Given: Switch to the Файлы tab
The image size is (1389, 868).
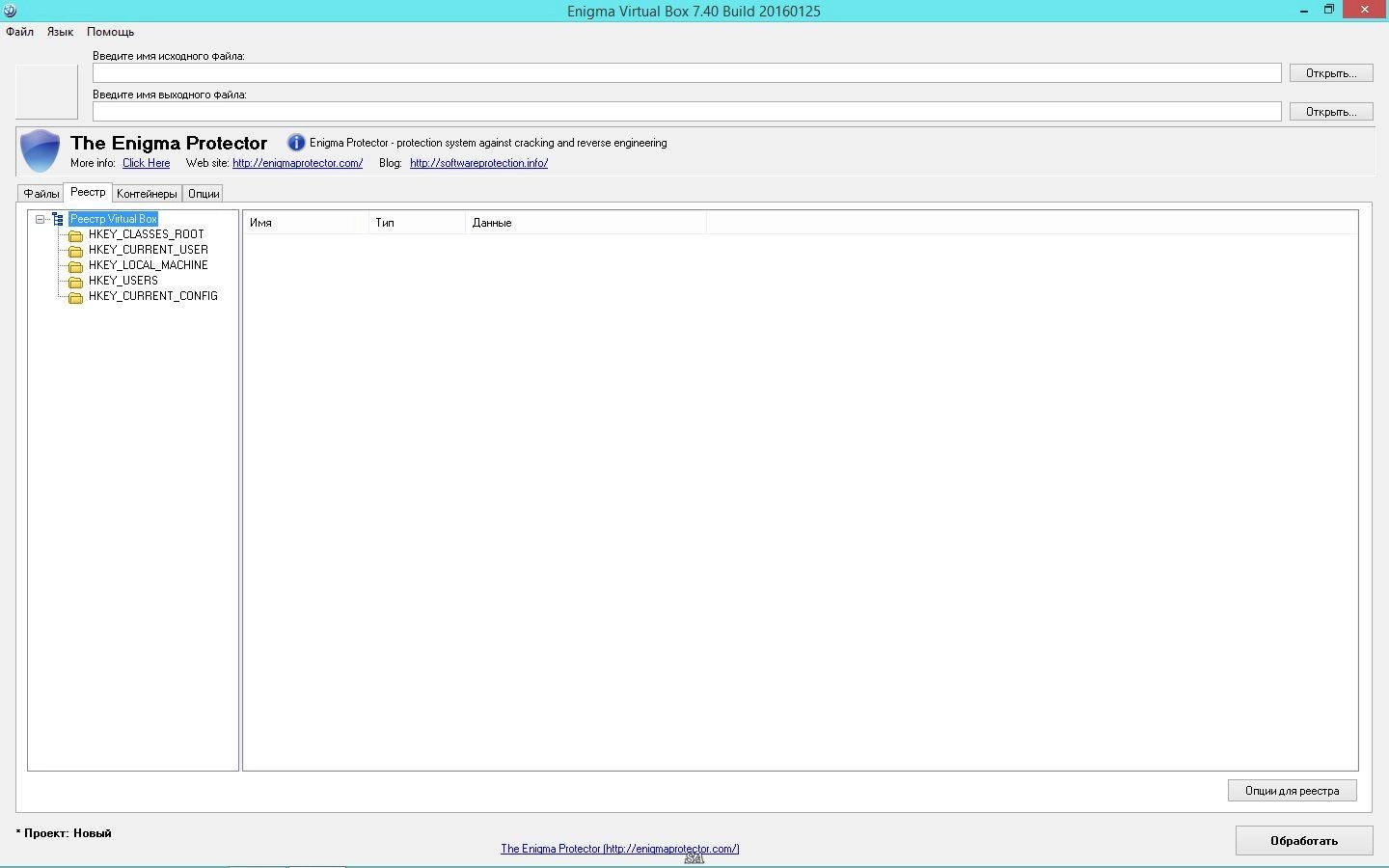Looking at the screenshot, I should [41, 194].
